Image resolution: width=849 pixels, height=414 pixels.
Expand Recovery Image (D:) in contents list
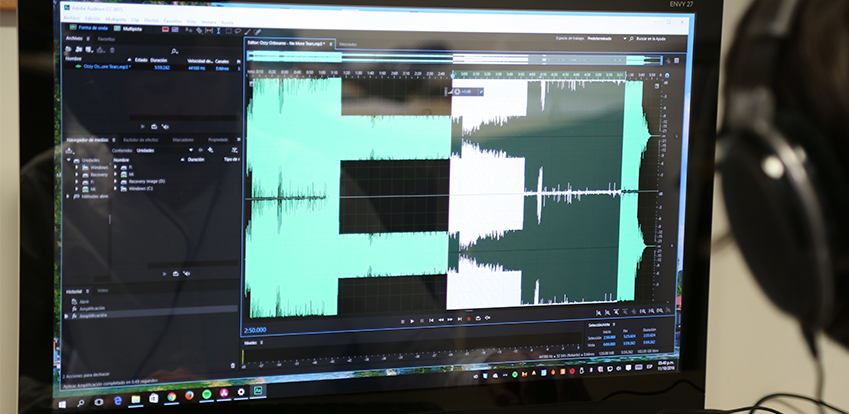115,181
